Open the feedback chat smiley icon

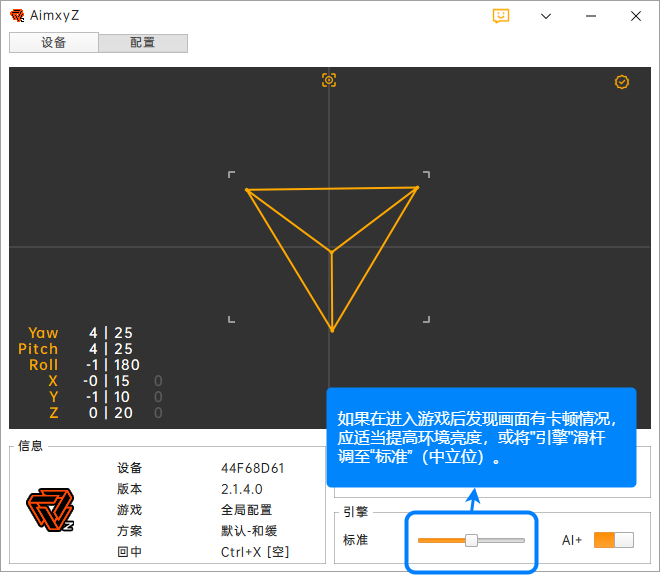pos(501,16)
